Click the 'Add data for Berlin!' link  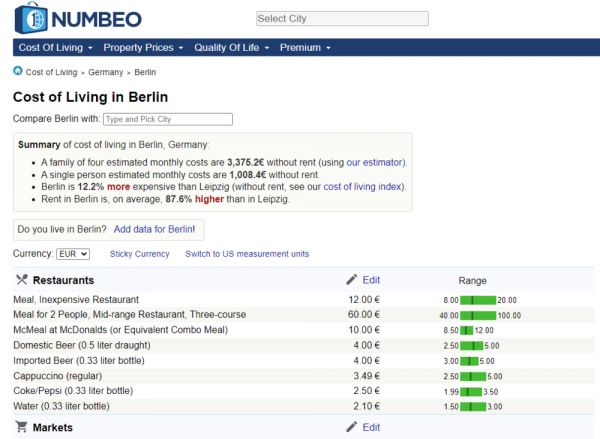[154, 229]
